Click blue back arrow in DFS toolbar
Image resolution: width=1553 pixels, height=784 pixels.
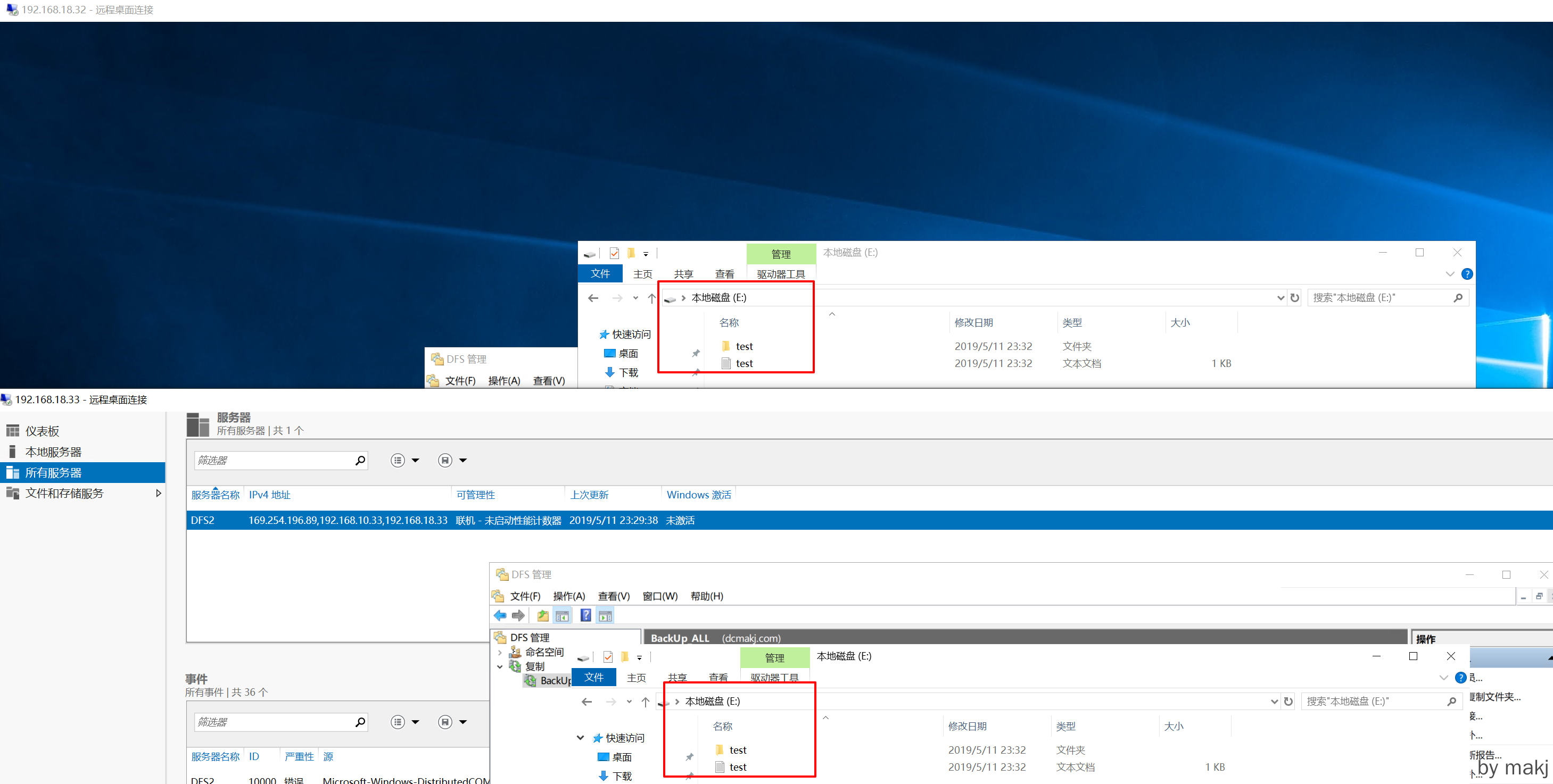click(500, 615)
